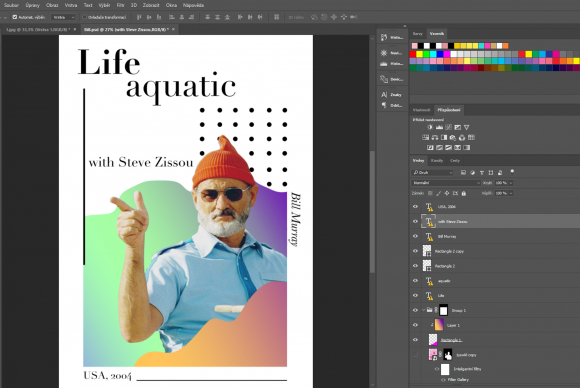
Task: Switch to the first document tab
Action: [39, 29]
